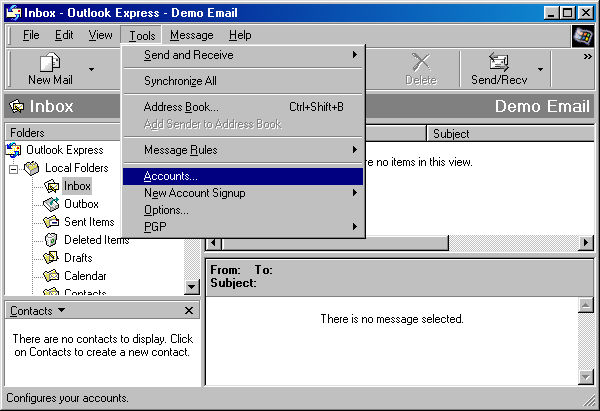Click the Sent Items folder icon
This screenshot has height=411, width=600.
(x=51, y=222)
